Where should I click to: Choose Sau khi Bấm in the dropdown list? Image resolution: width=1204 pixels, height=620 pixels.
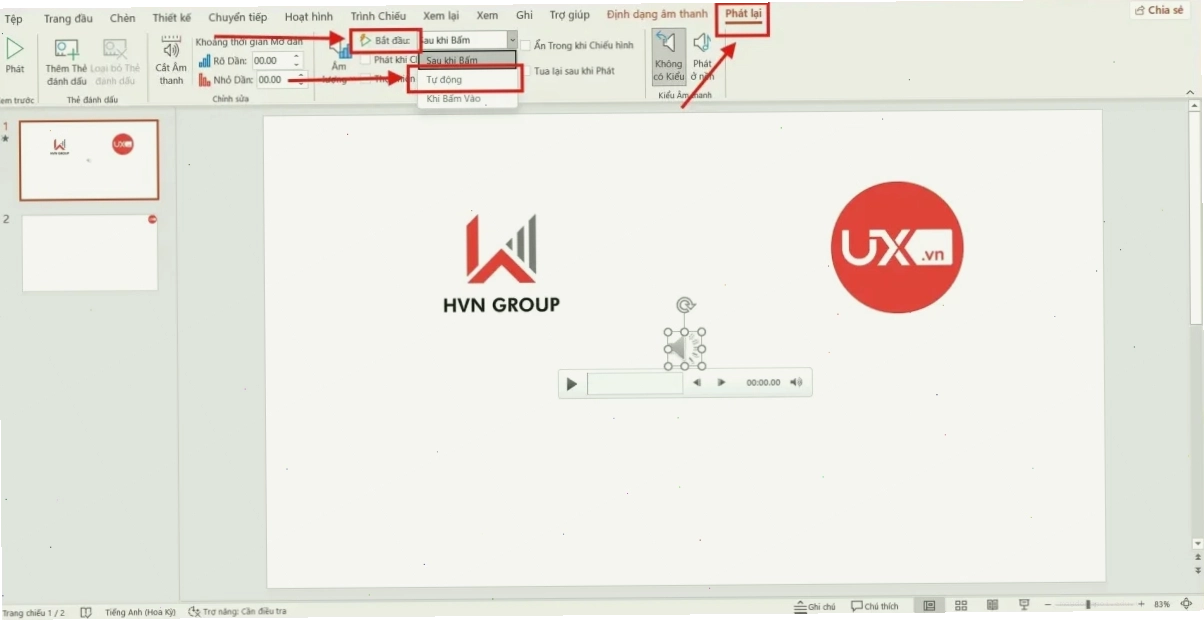coord(465,60)
